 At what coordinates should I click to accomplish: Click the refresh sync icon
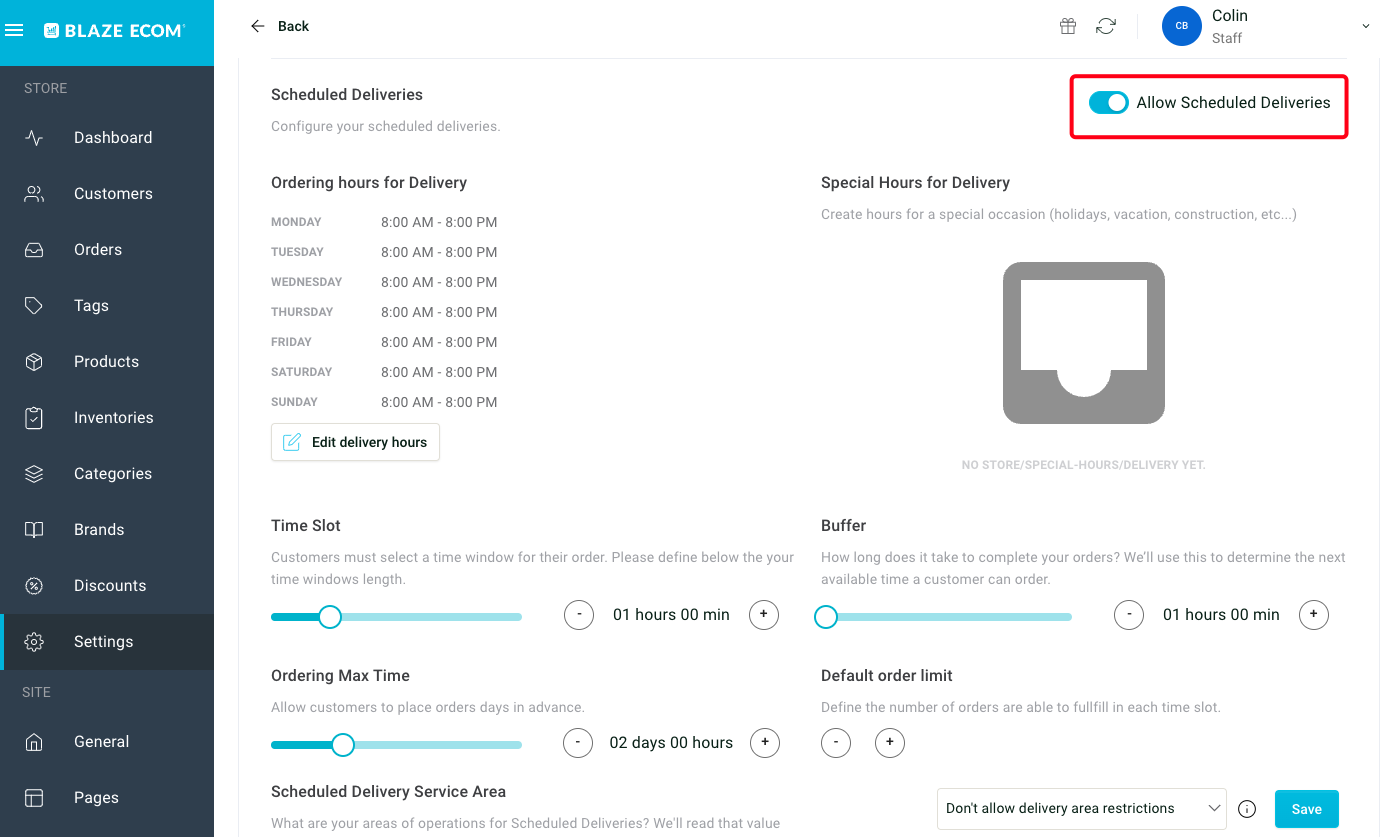click(x=1106, y=27)
